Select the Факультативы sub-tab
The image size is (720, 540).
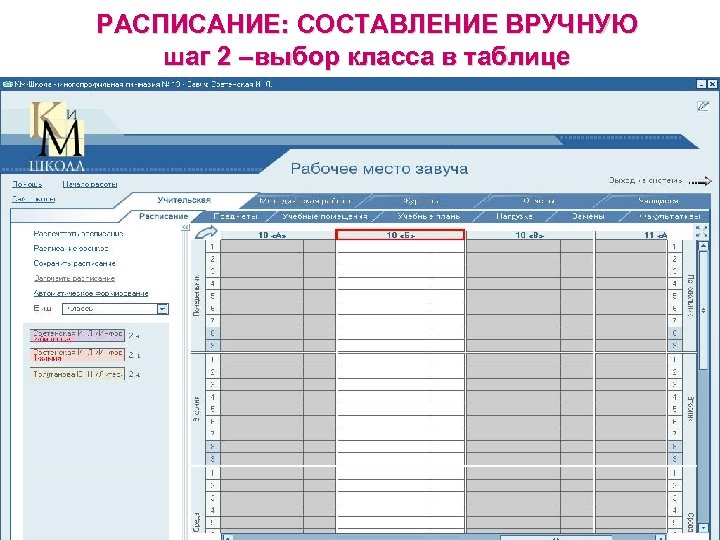669,216
